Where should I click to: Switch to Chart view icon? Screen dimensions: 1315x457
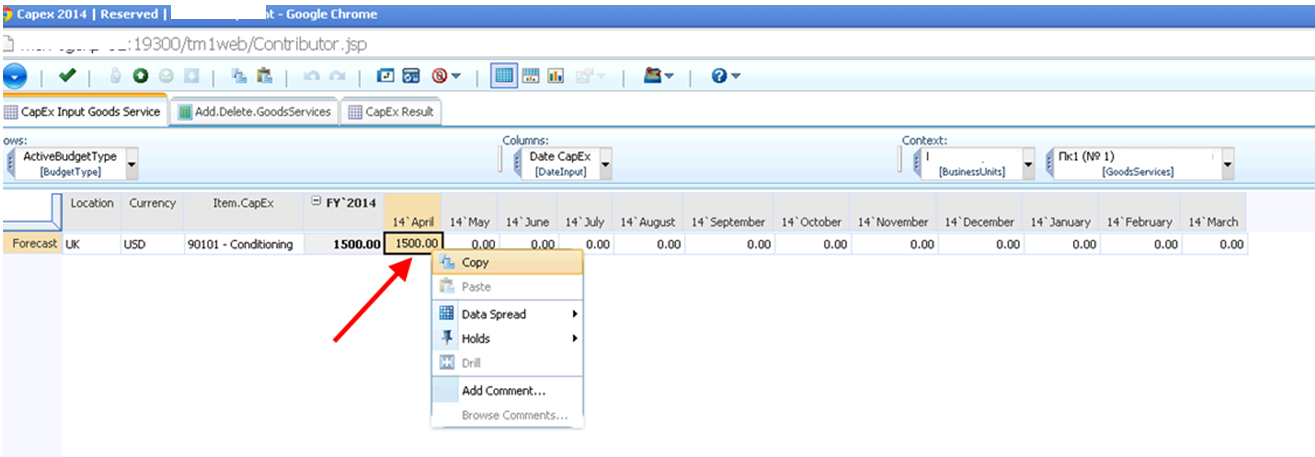tap(556, 76)
